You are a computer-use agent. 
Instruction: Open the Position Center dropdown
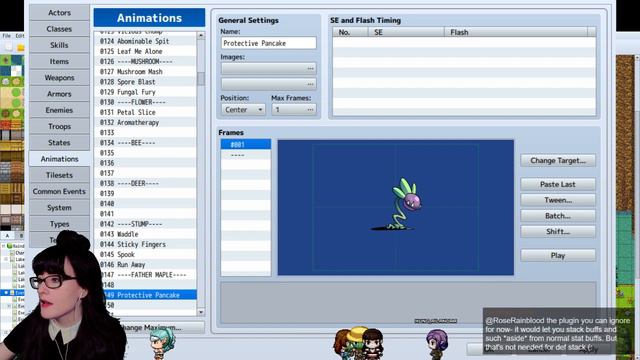tap(243, 110)
